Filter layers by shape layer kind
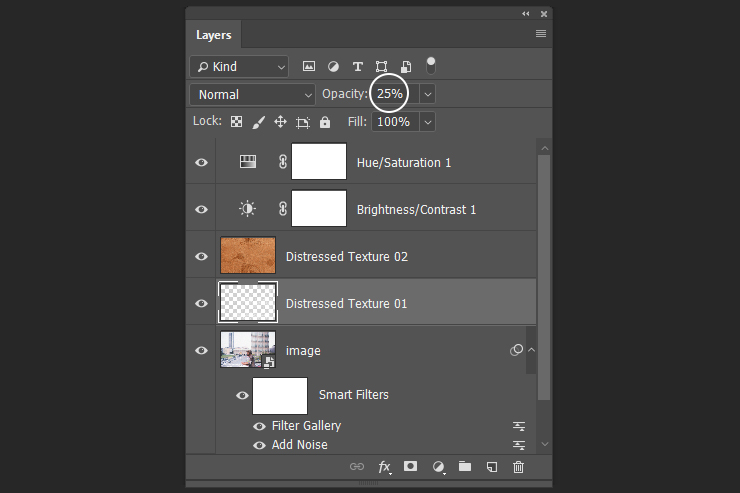Screen dimensions: 740x493 [x=381, y=67]
